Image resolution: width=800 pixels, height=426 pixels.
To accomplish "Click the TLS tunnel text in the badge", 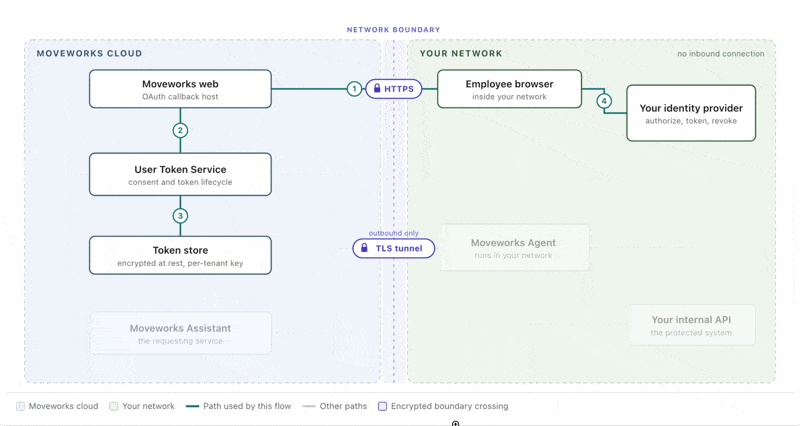I will pyautogui.click(x=399, y=248).
